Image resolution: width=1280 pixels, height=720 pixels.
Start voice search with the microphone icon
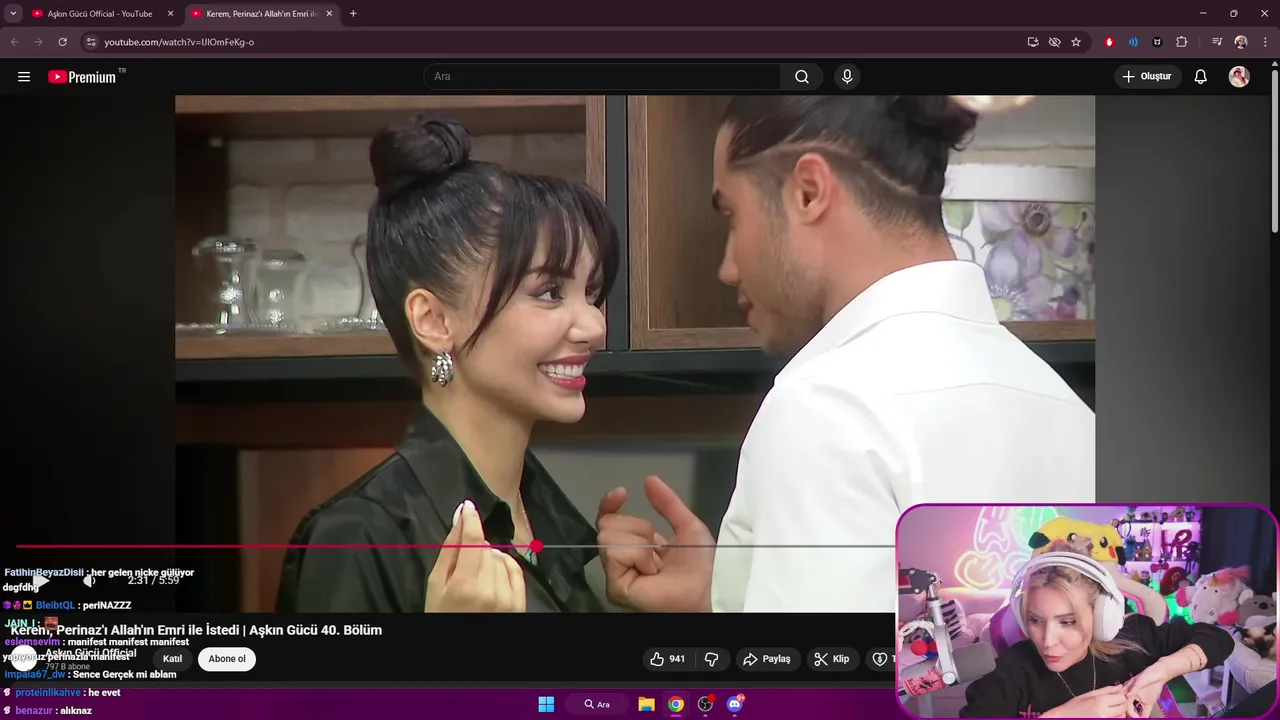(x=847, y=77)
